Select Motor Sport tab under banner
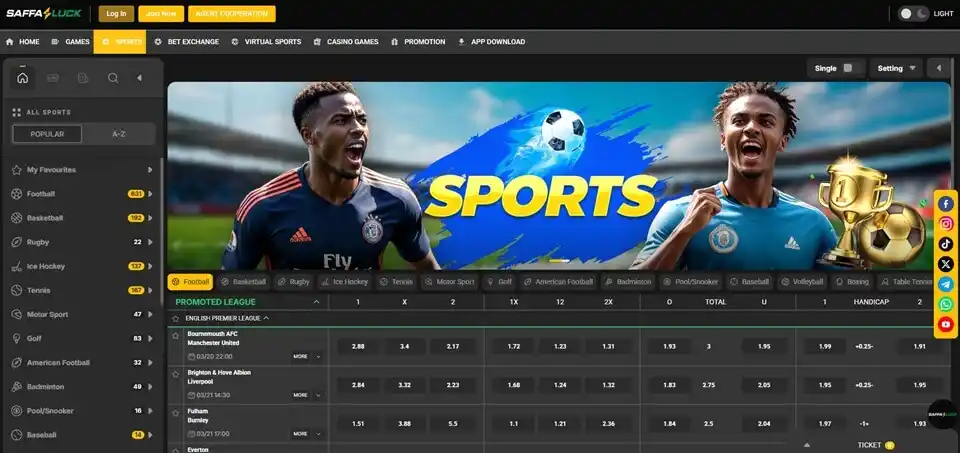Screen dimensions: 960x453 pyautogui.click(x=450, y=282)
